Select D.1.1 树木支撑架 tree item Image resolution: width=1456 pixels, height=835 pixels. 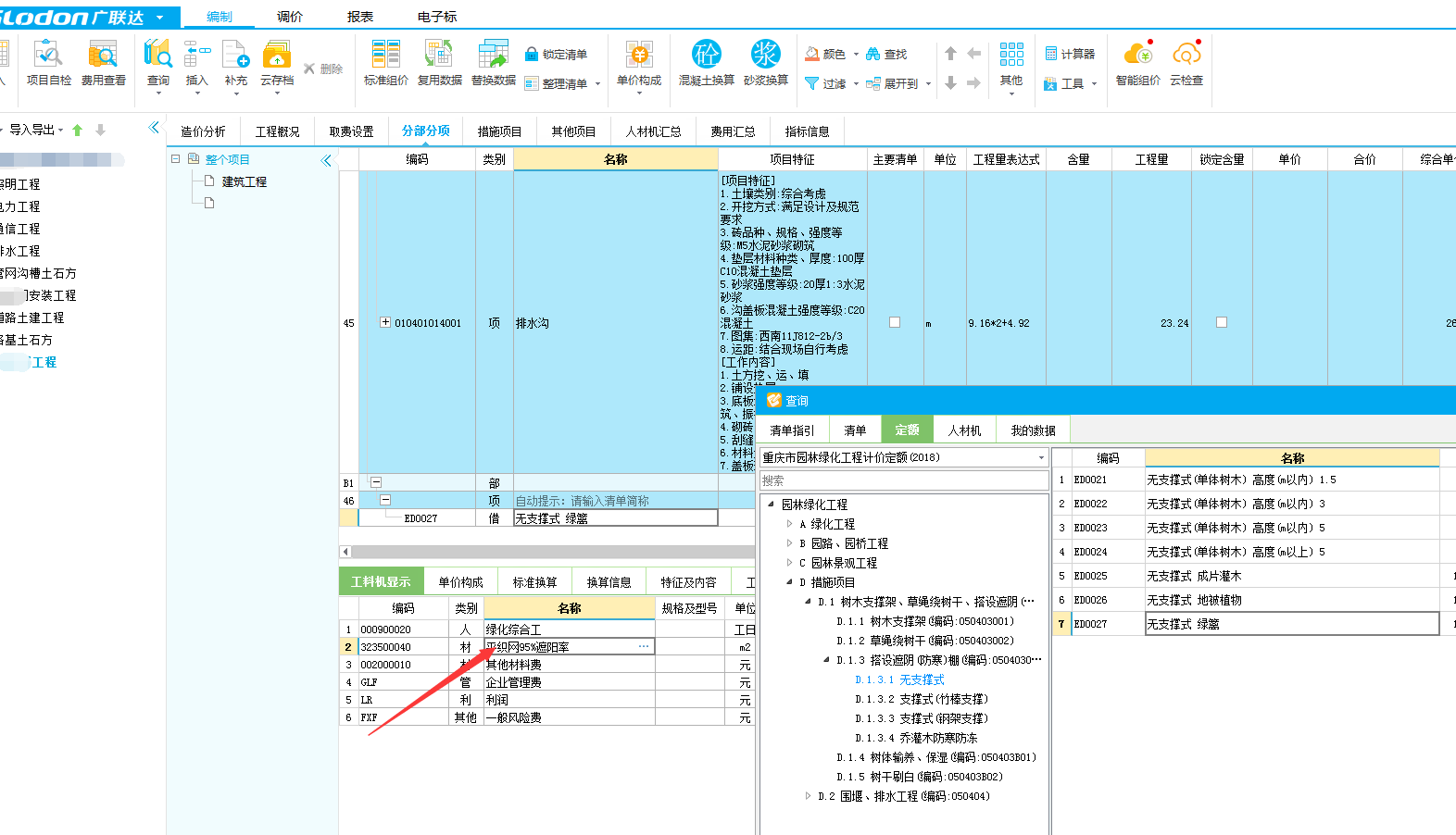click(x=925, y=621)
